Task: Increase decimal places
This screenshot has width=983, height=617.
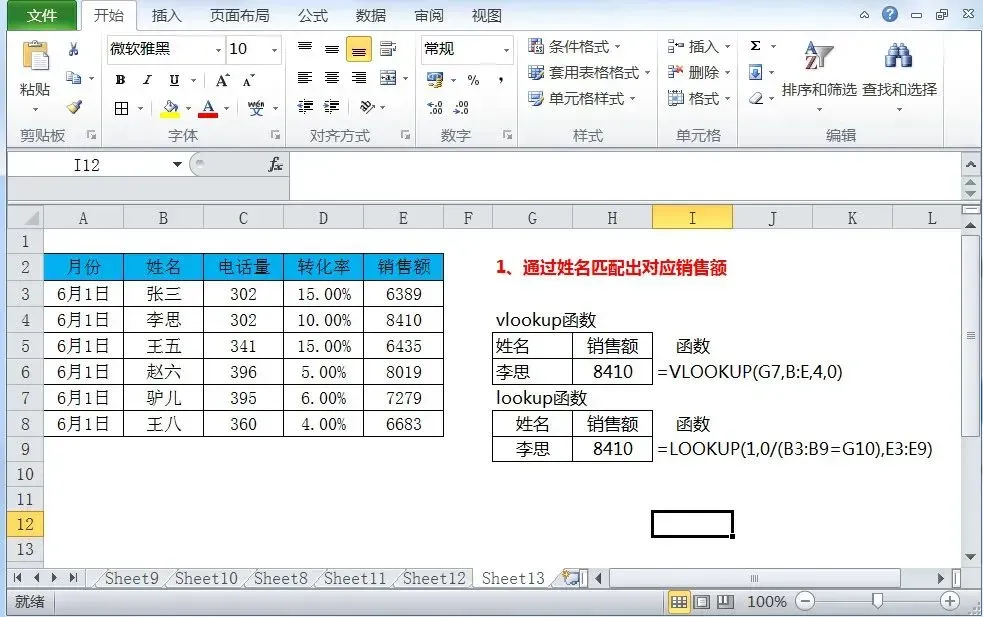Action: [435, 108]
